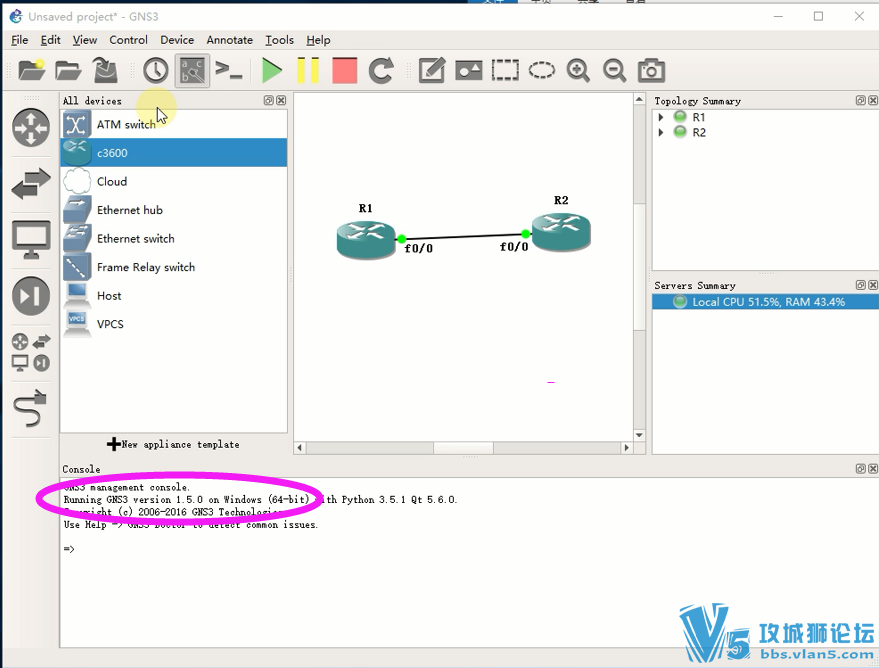Click router R2 on the canvas

(x=561, y=231)
